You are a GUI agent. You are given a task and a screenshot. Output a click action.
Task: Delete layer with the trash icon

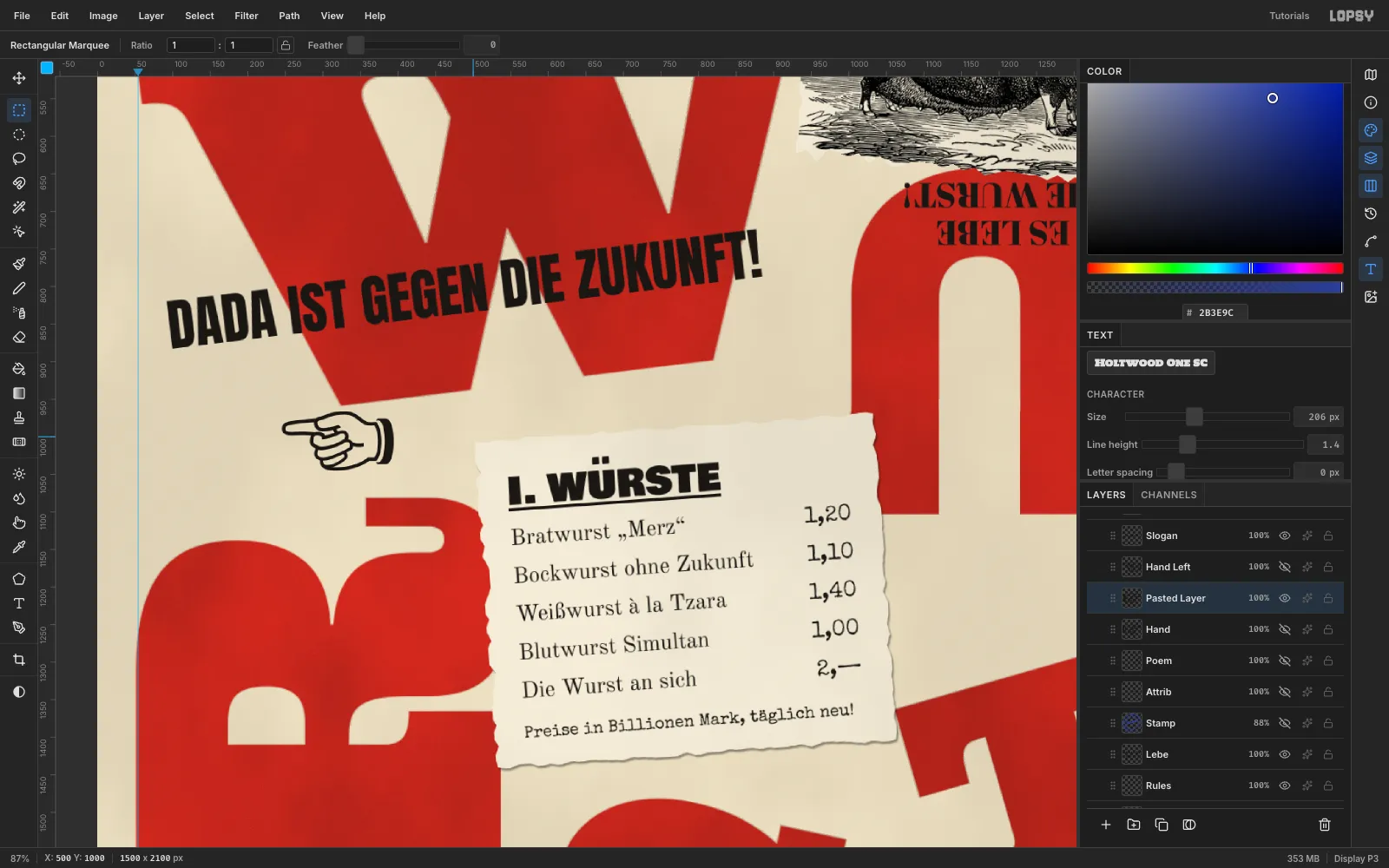1325,825
